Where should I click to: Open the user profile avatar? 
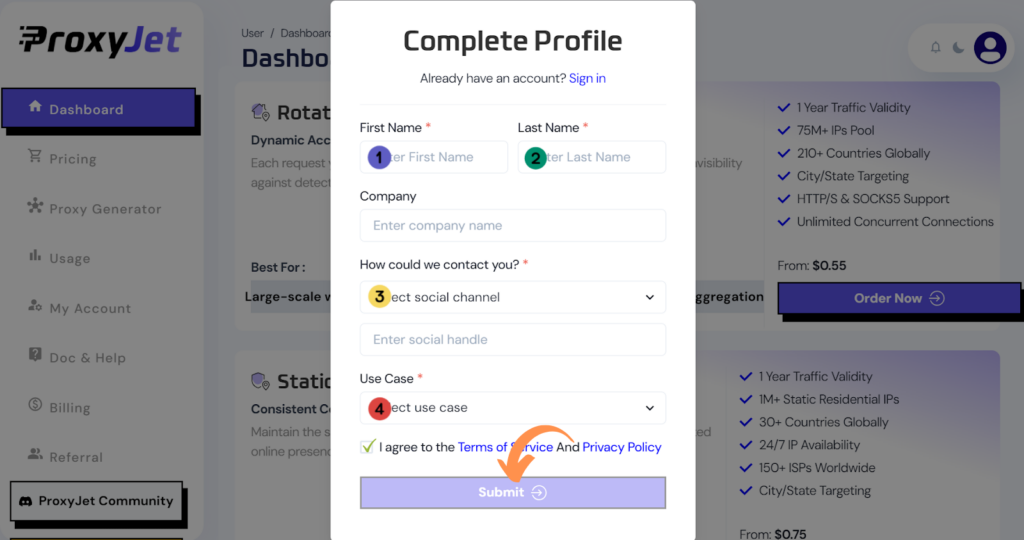coord(990,48)
